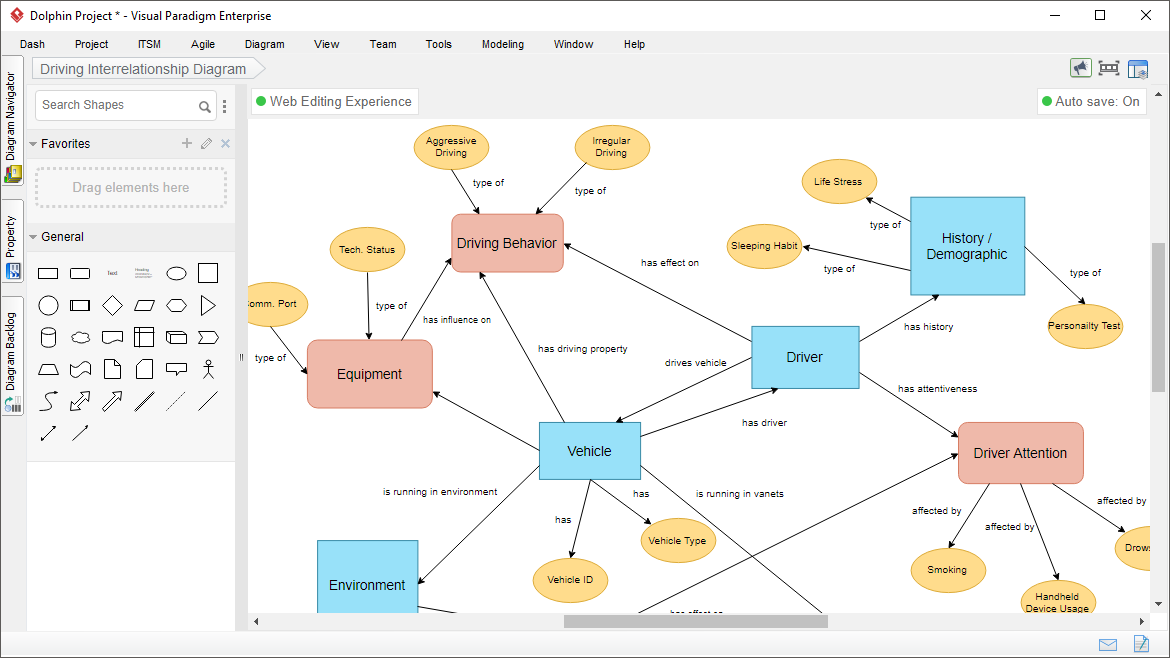
Task: Collapse the Favorites section
Action: [33, 144]
